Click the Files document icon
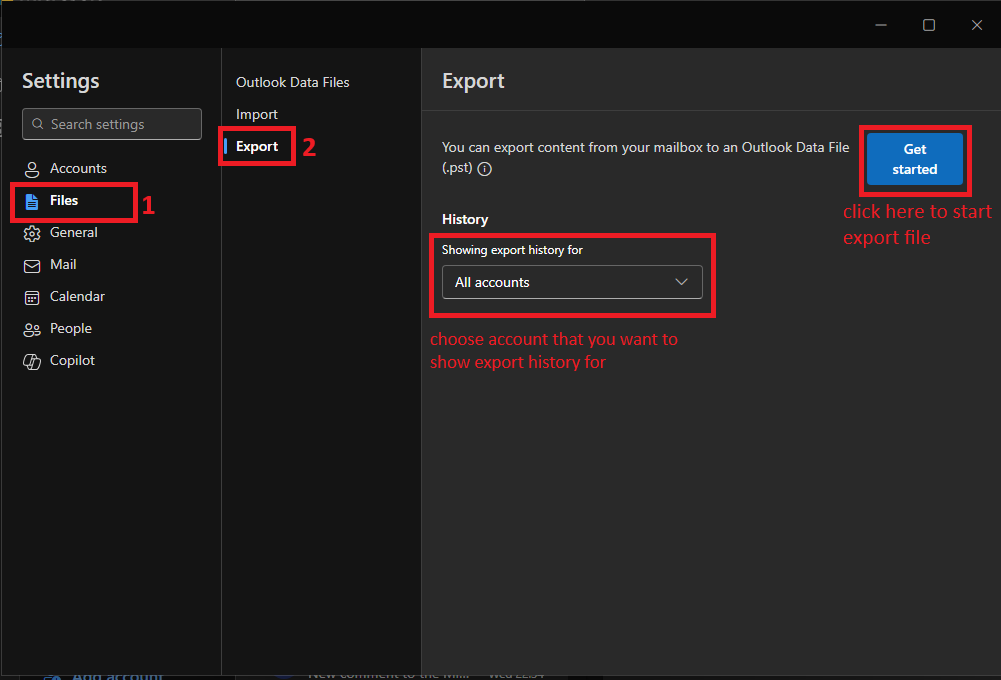Viewport: 1001px width, 680px height. tap(31, 201)
